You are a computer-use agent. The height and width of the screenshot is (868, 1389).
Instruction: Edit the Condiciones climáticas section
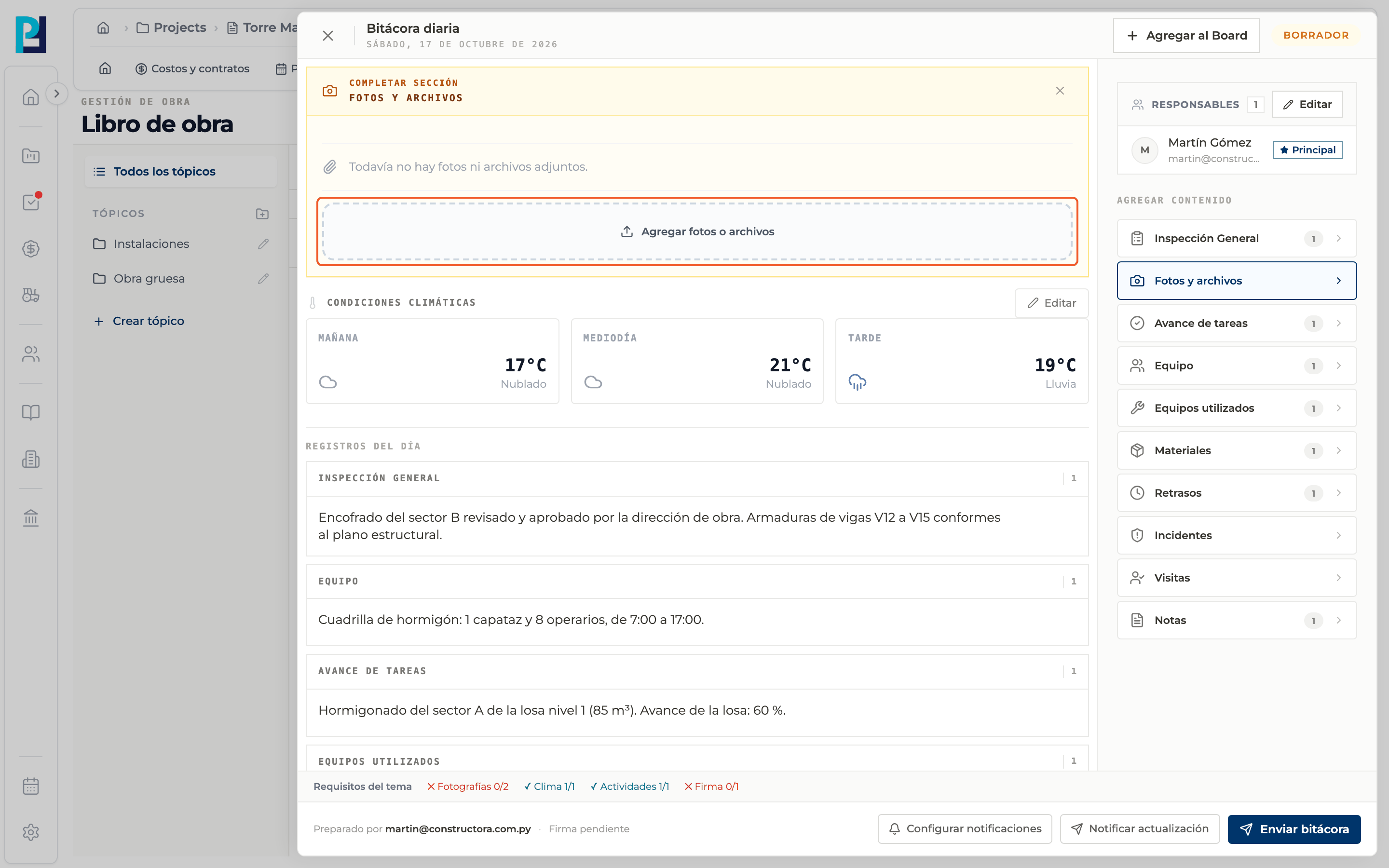pos(1051,303)
